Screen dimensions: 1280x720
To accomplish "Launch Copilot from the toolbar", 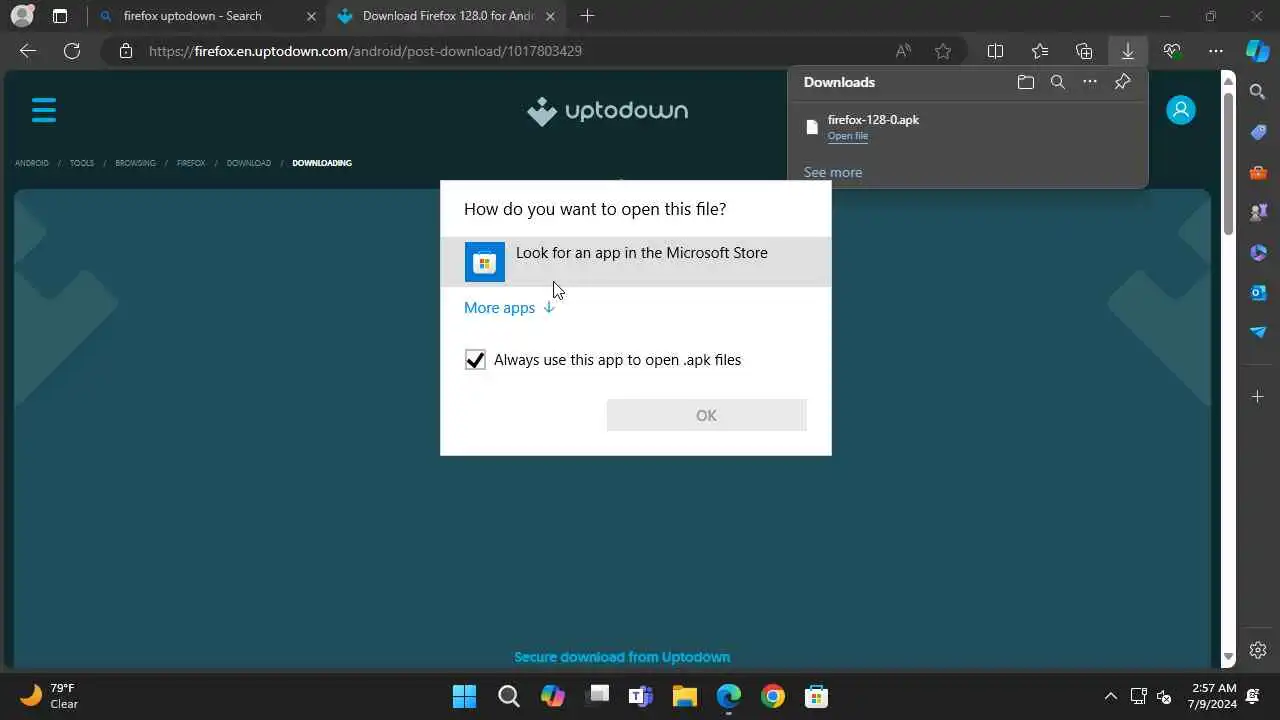I will (1258, 50).
